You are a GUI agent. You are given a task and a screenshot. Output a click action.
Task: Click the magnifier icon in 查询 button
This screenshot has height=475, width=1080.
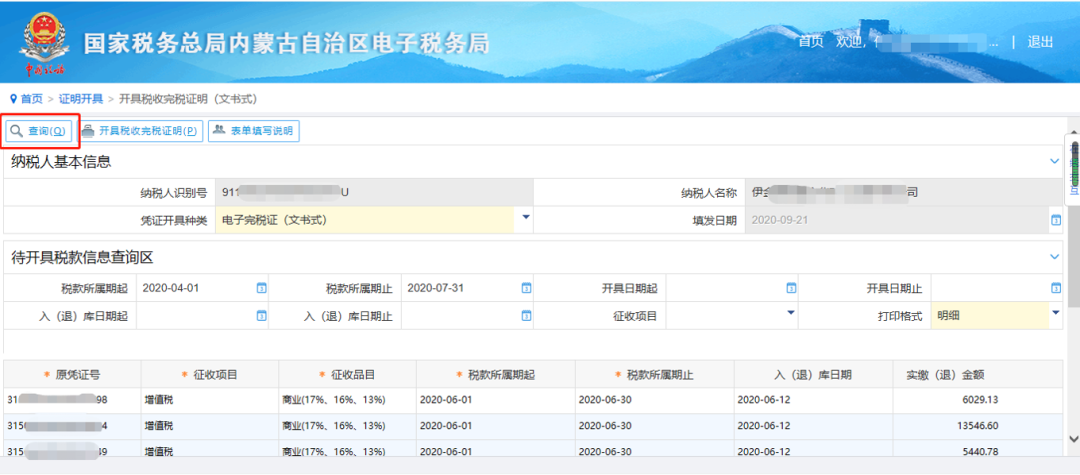point(16,131)
